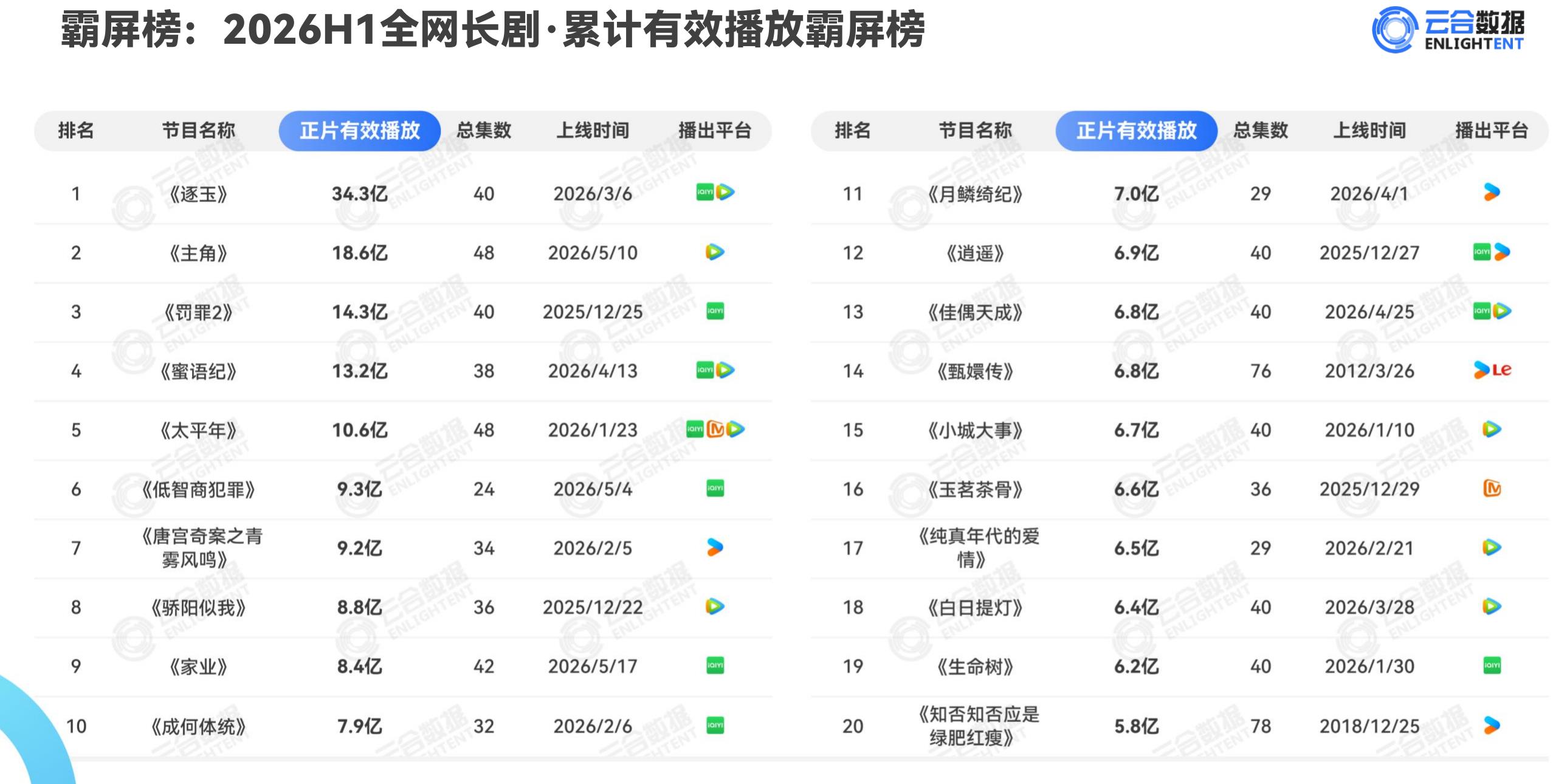
Task: Click the value 34.3亿
Action: click(360, 194)
